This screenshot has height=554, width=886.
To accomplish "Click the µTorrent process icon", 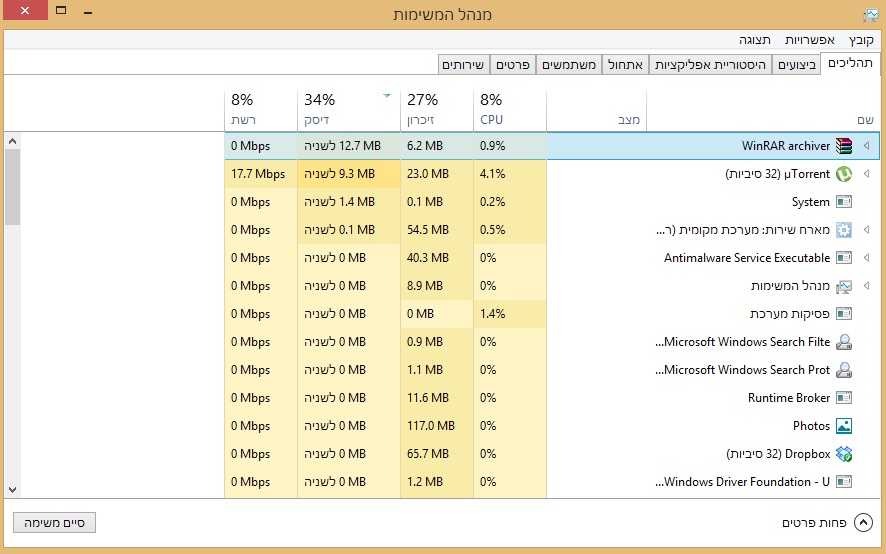I will (844, 174).
